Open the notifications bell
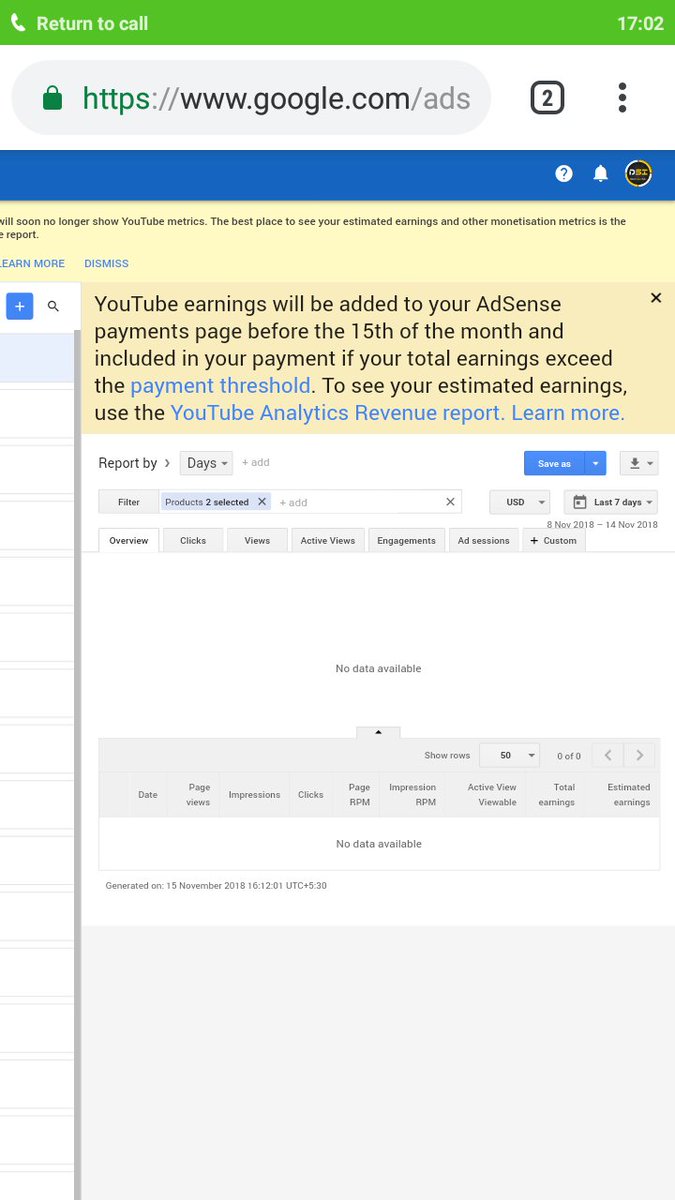This screenshot has height=1200, width=675. click(x=601, y=173)
